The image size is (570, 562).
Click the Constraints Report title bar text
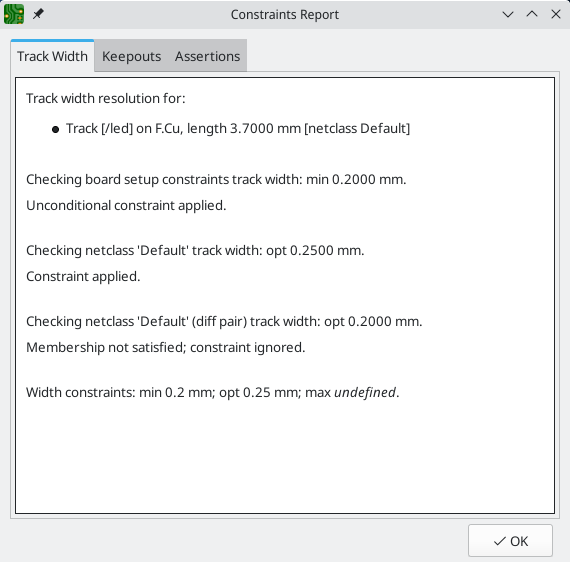coord(285,15)
